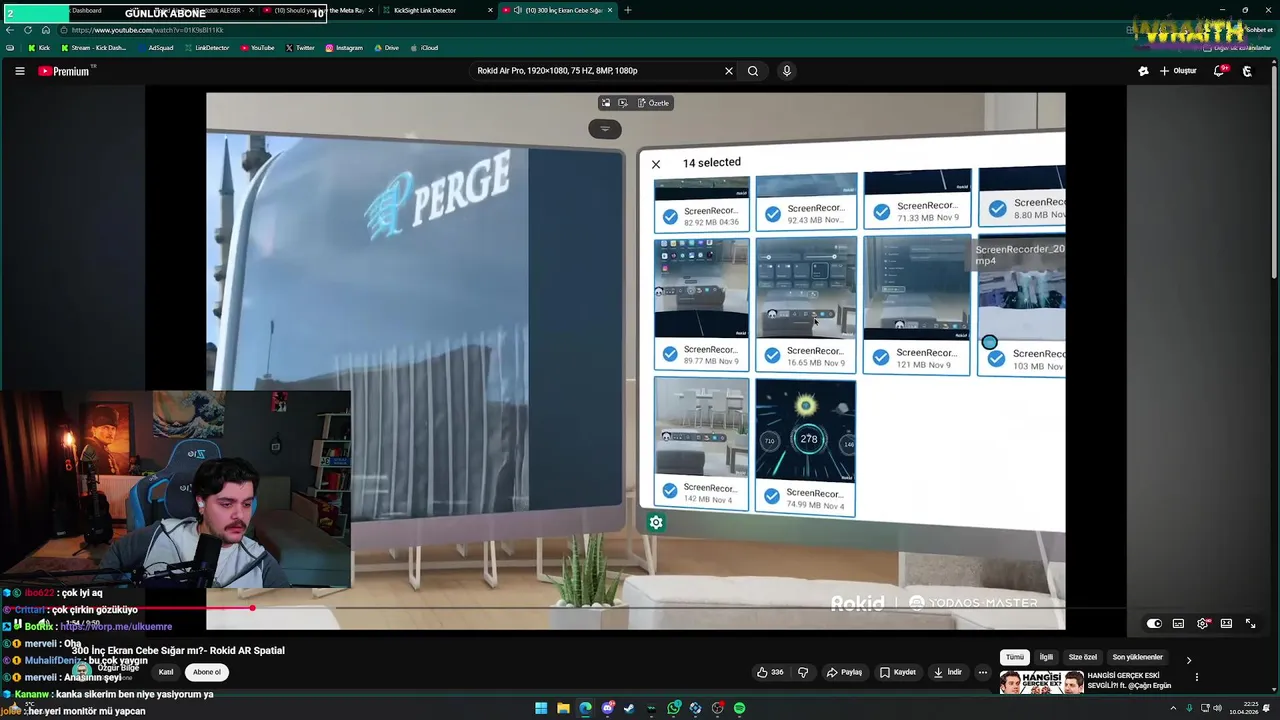The image size is (1280, 720).
Task: Clear the YouTube search query
Action: click(x=729, y=71)
